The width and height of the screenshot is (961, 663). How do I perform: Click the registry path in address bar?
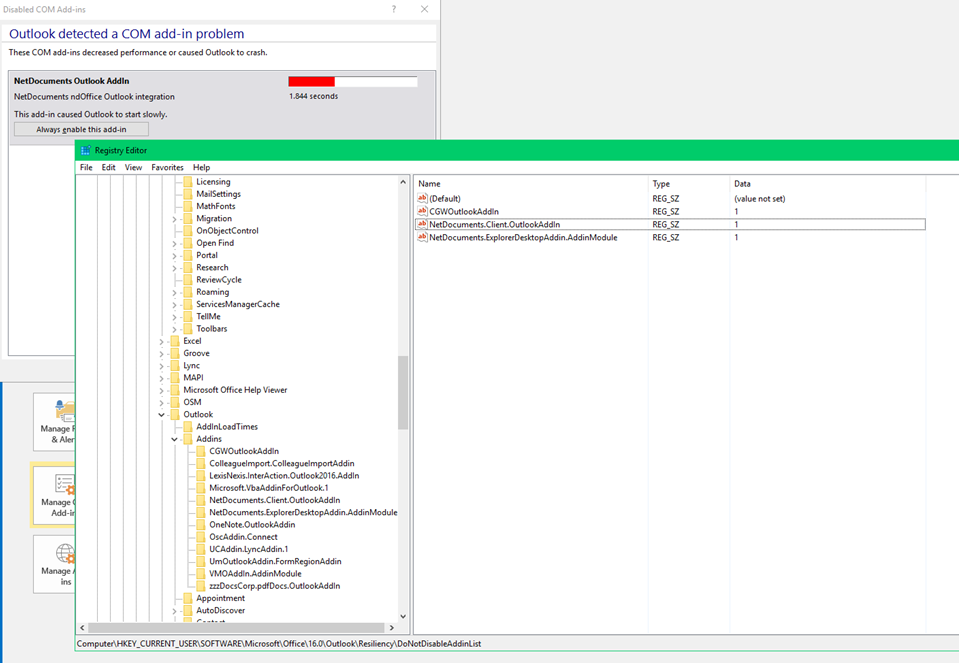279,643
